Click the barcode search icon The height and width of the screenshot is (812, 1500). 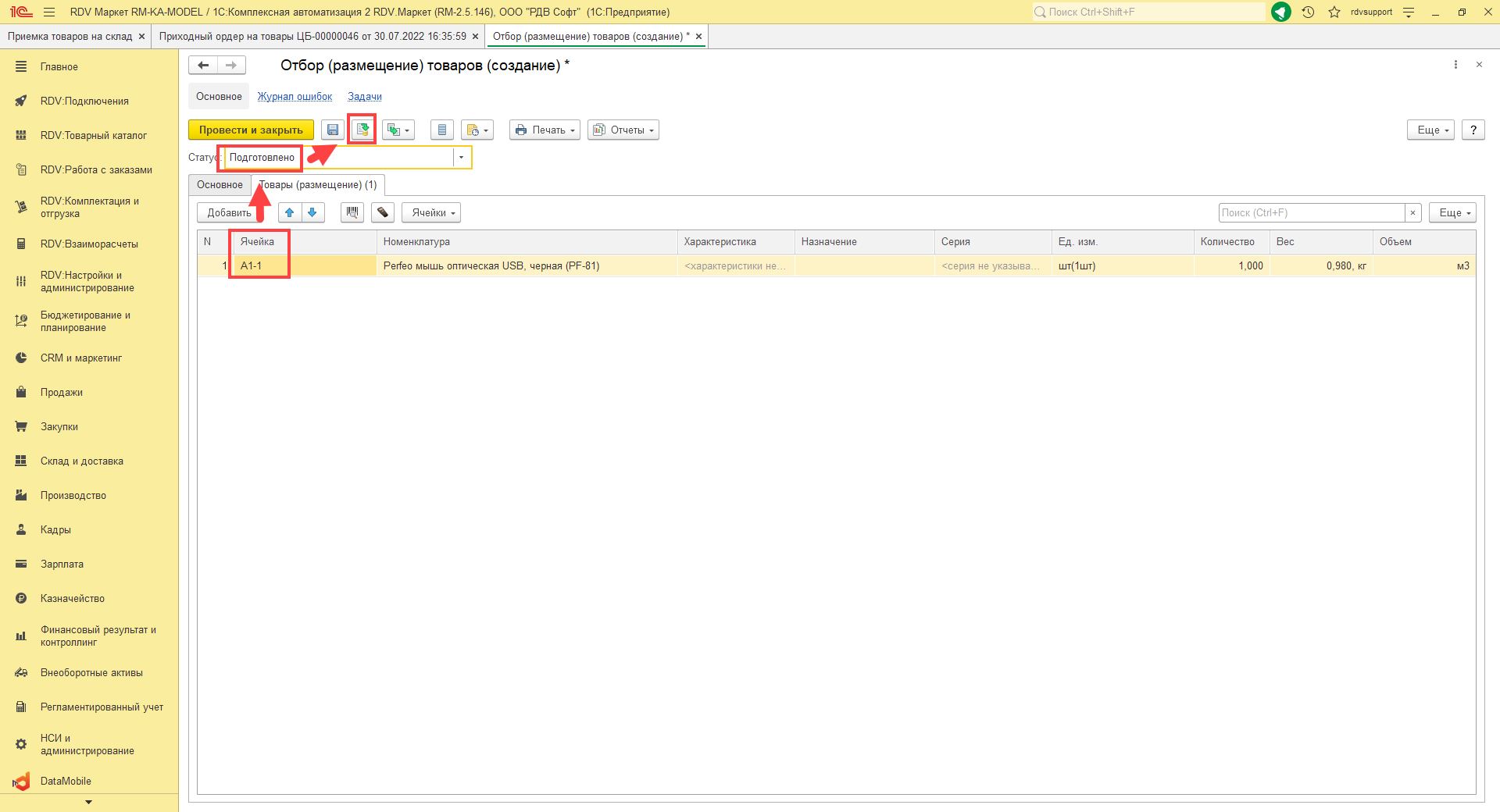click(x=352, y=212)
